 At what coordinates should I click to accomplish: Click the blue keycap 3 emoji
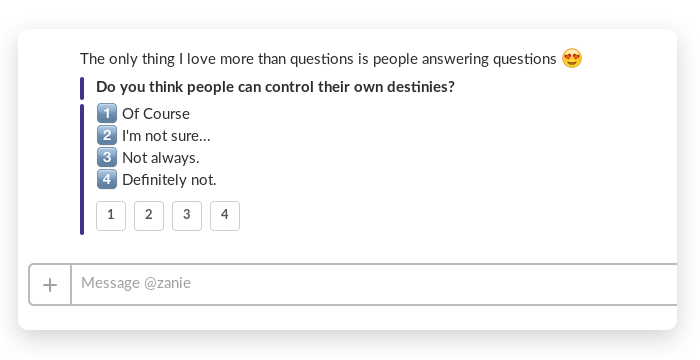click(x=107, y=157)
